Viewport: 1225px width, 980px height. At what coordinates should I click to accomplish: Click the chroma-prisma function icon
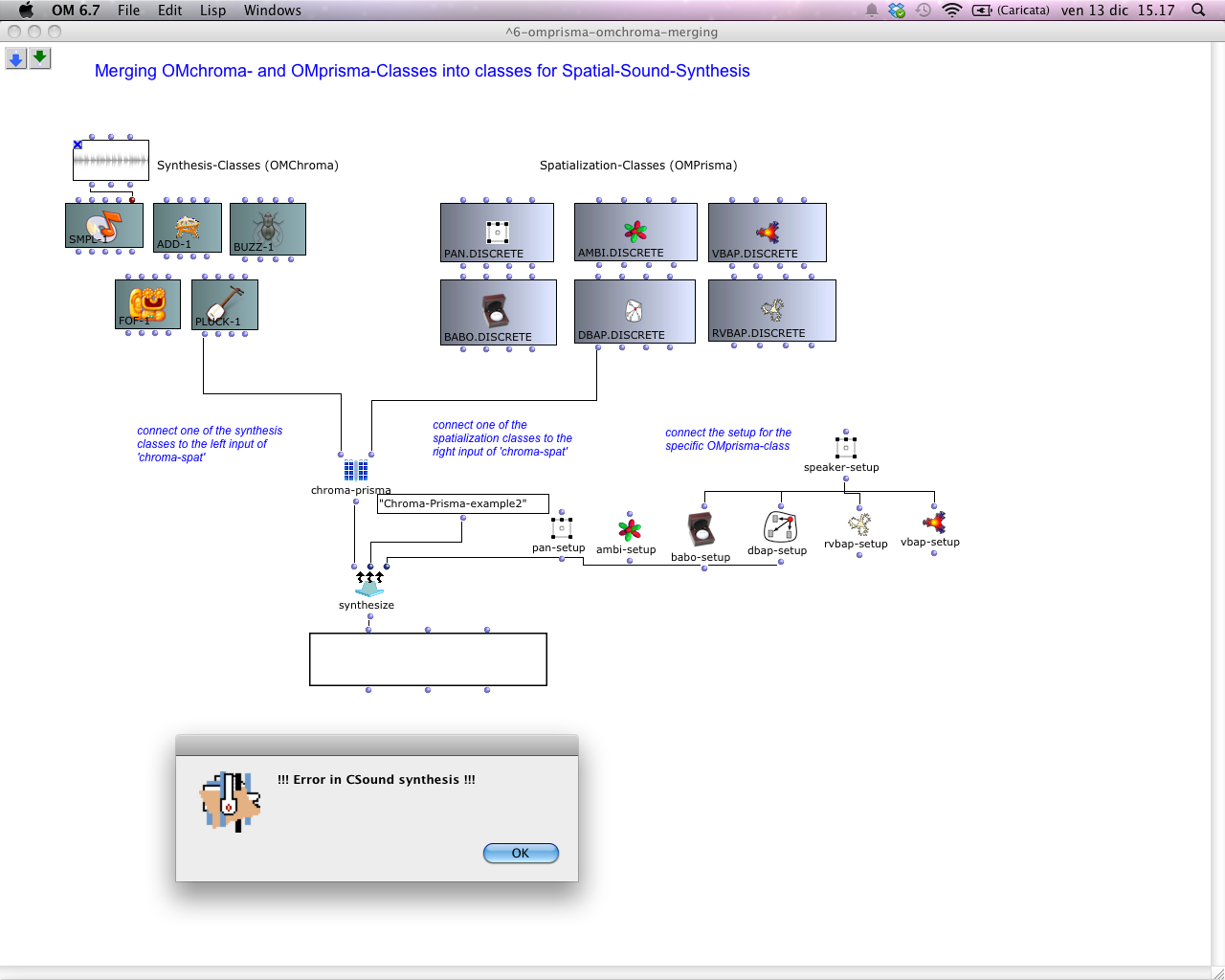point(356,470)
